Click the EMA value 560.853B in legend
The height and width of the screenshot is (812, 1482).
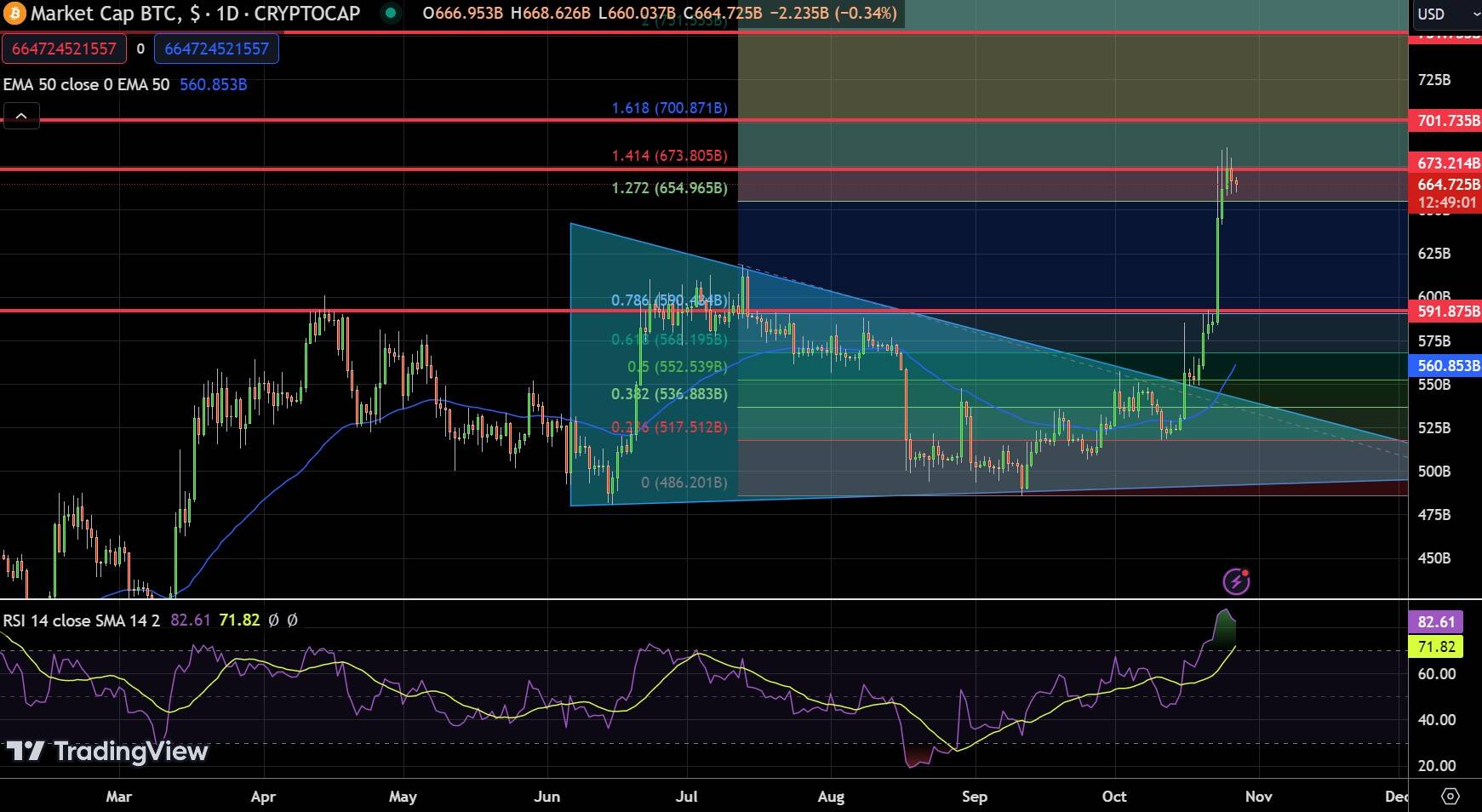(214, 84)
